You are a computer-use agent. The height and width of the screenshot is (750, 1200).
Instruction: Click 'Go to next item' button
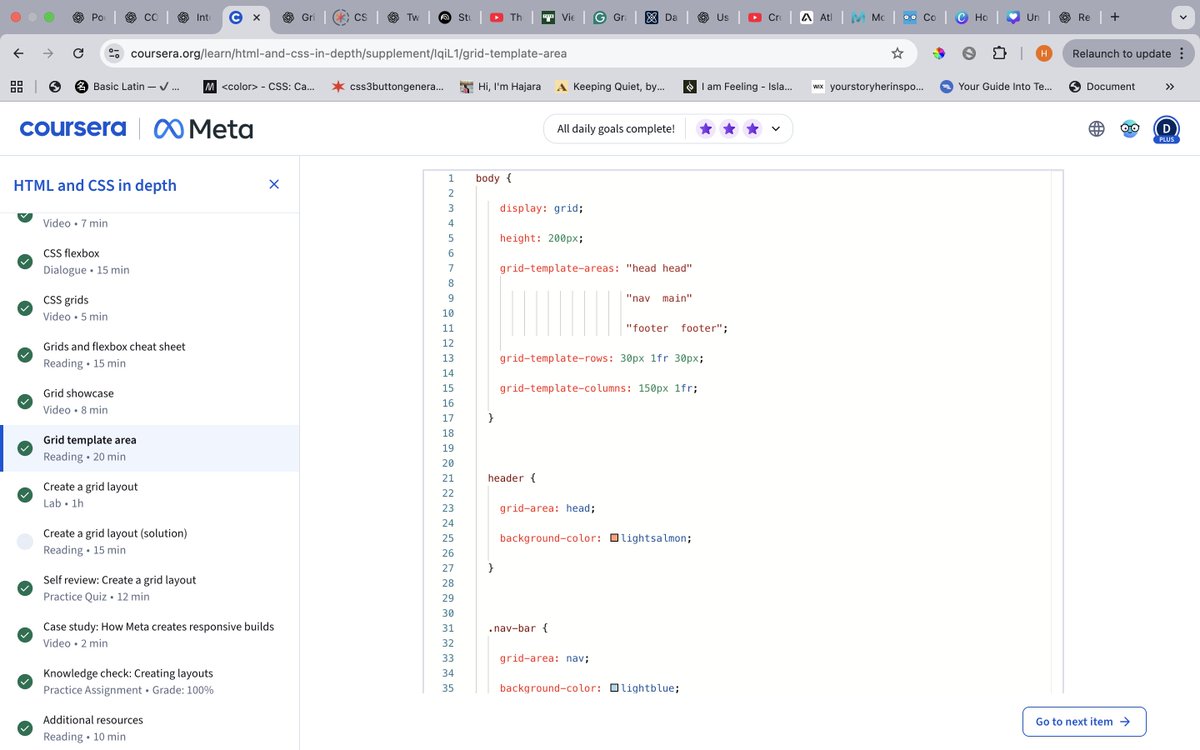click(x=1084, y=721)
